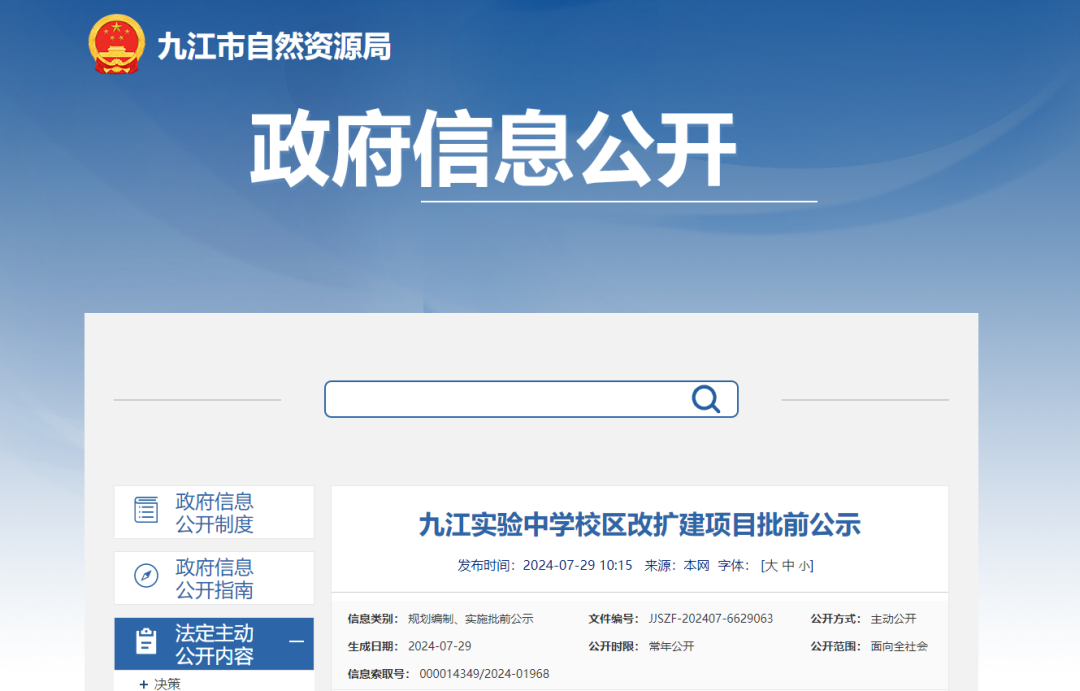The image size is (1080, 691).
Task: Select 法定主动公开内容 menu item
Action: tap(214, 643)
